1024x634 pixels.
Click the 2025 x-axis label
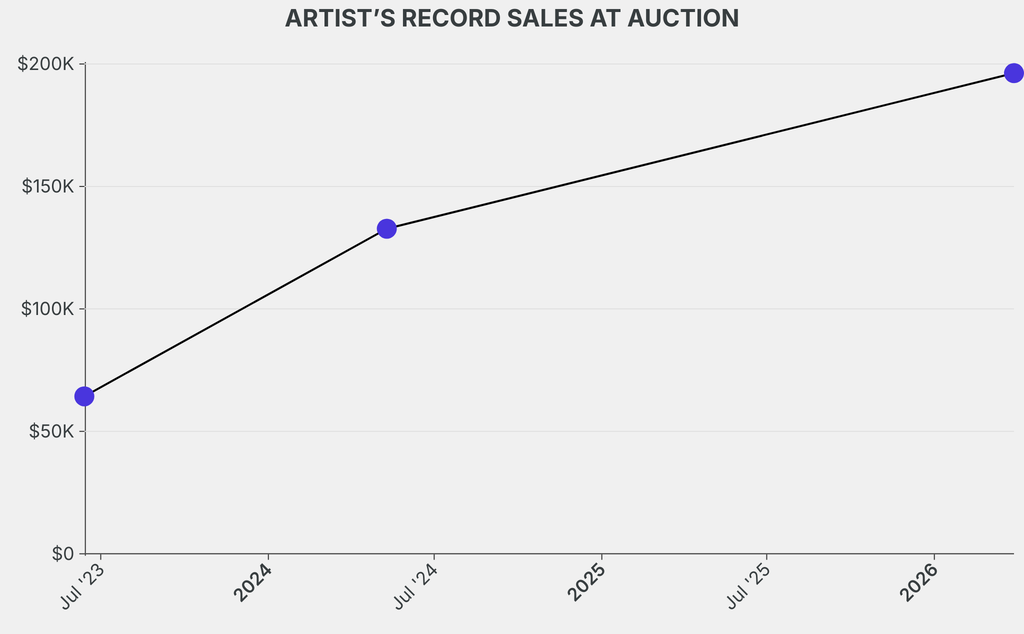[x=587, y=582]
